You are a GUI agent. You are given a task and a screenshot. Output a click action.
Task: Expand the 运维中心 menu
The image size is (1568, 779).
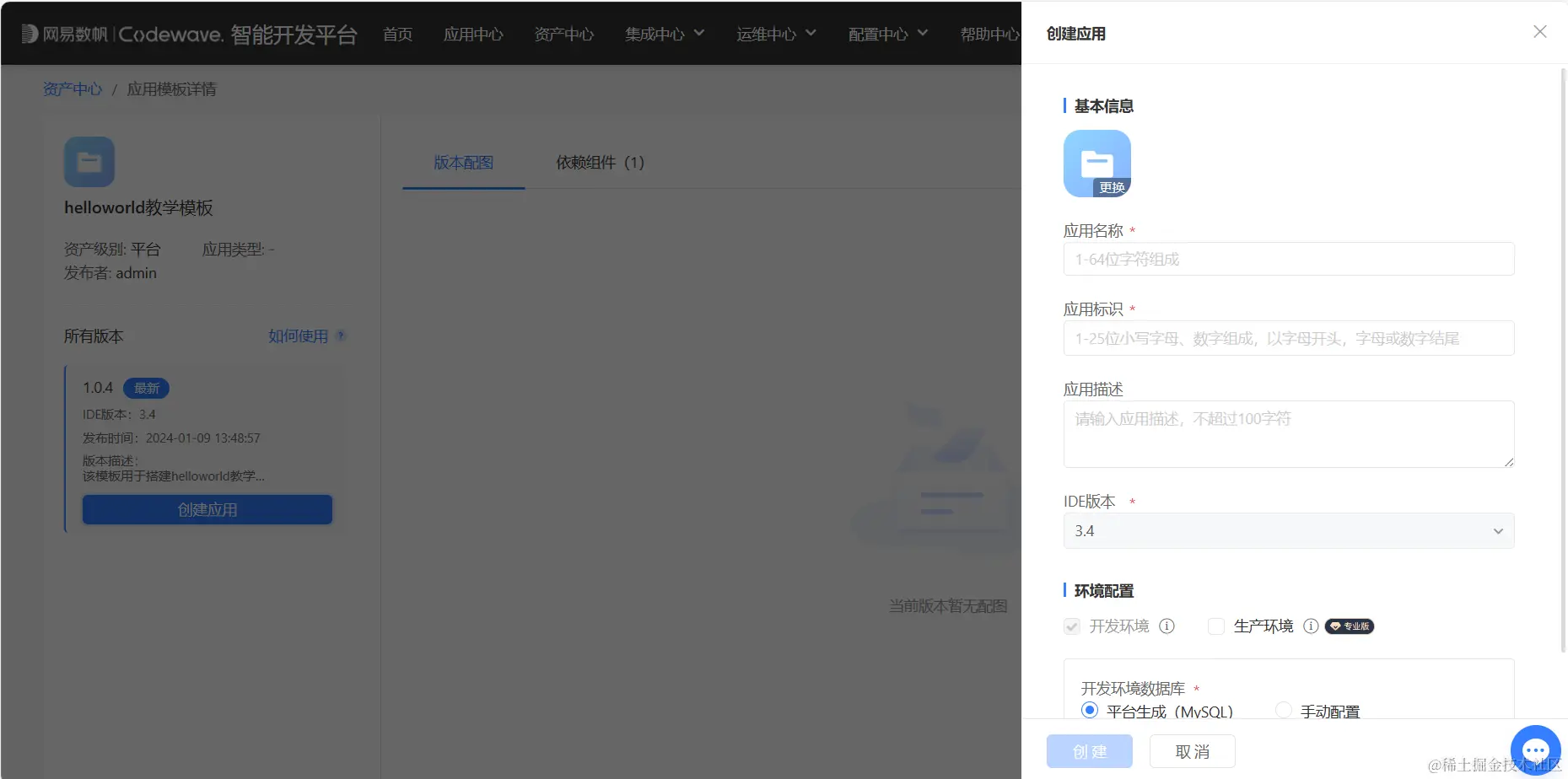(x=776, y=34)
